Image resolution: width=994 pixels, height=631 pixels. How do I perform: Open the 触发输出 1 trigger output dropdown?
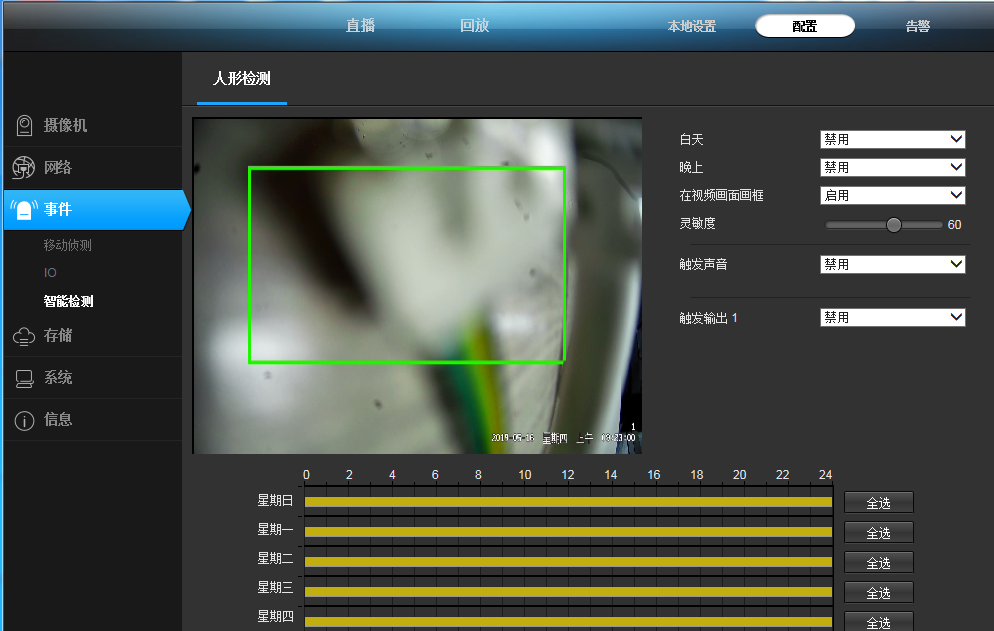click(891, 316)
